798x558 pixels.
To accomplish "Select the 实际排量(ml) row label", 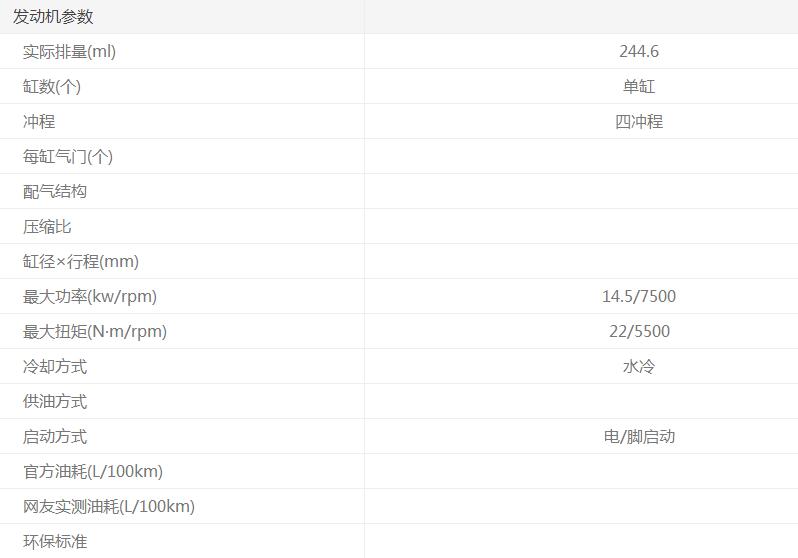I will tap(69, 52).
